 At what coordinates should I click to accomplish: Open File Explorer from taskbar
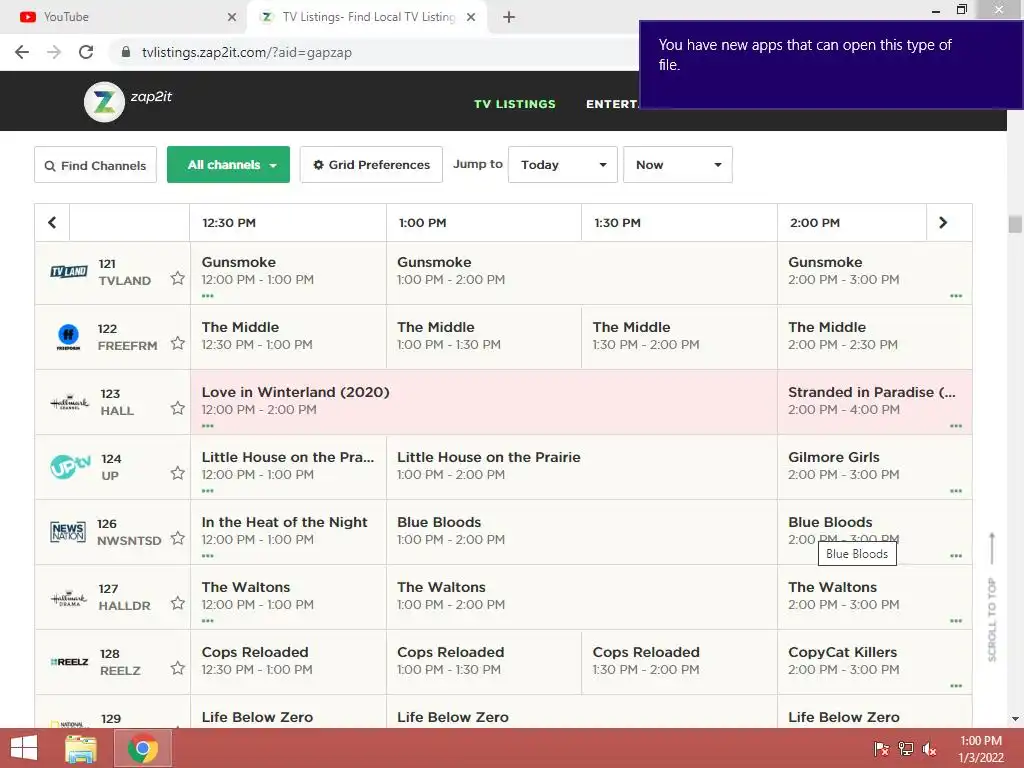[81, 748]
